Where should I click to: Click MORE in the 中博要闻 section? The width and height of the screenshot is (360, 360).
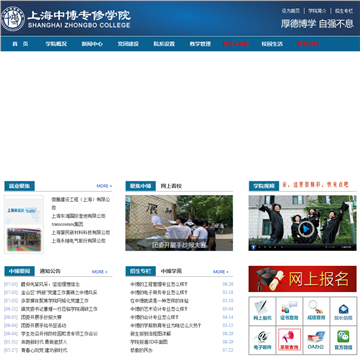click(x=99, y=272)
